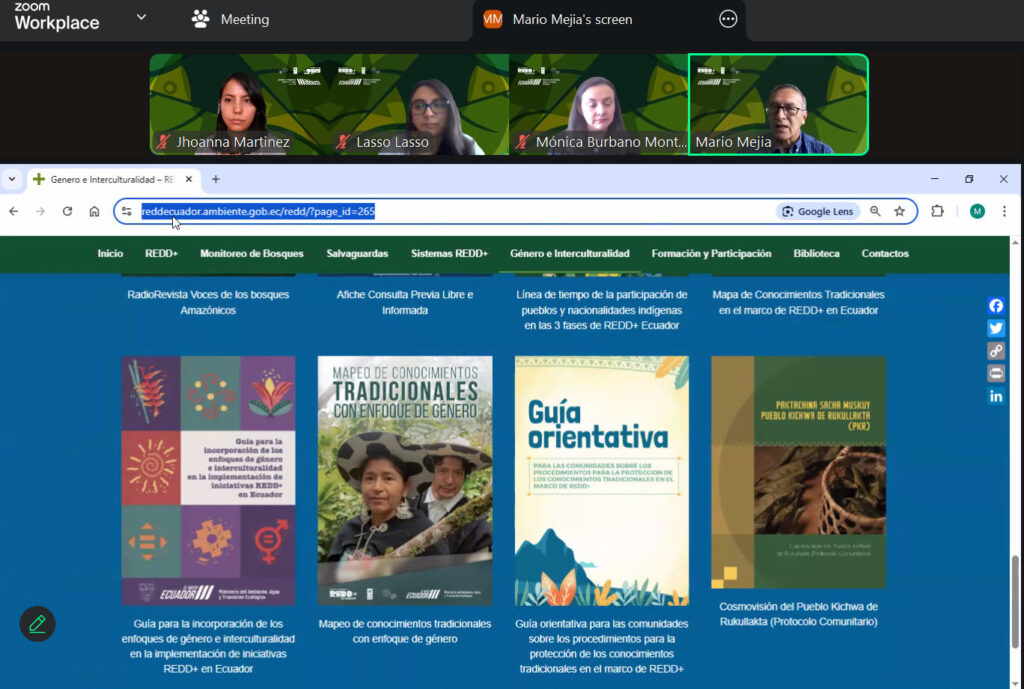Screen dimensions: 1024x689
Task: Share page via Facebook icon
Action: point(996,306)
